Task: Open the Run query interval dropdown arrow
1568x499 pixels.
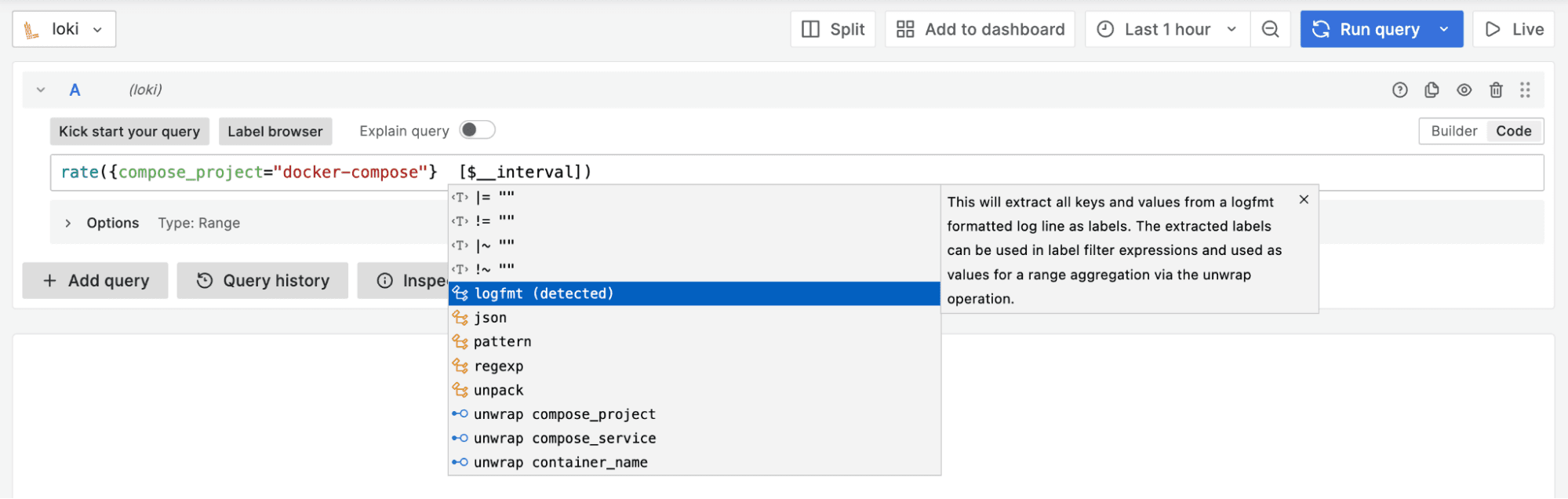Action: tap(1445, 29)
